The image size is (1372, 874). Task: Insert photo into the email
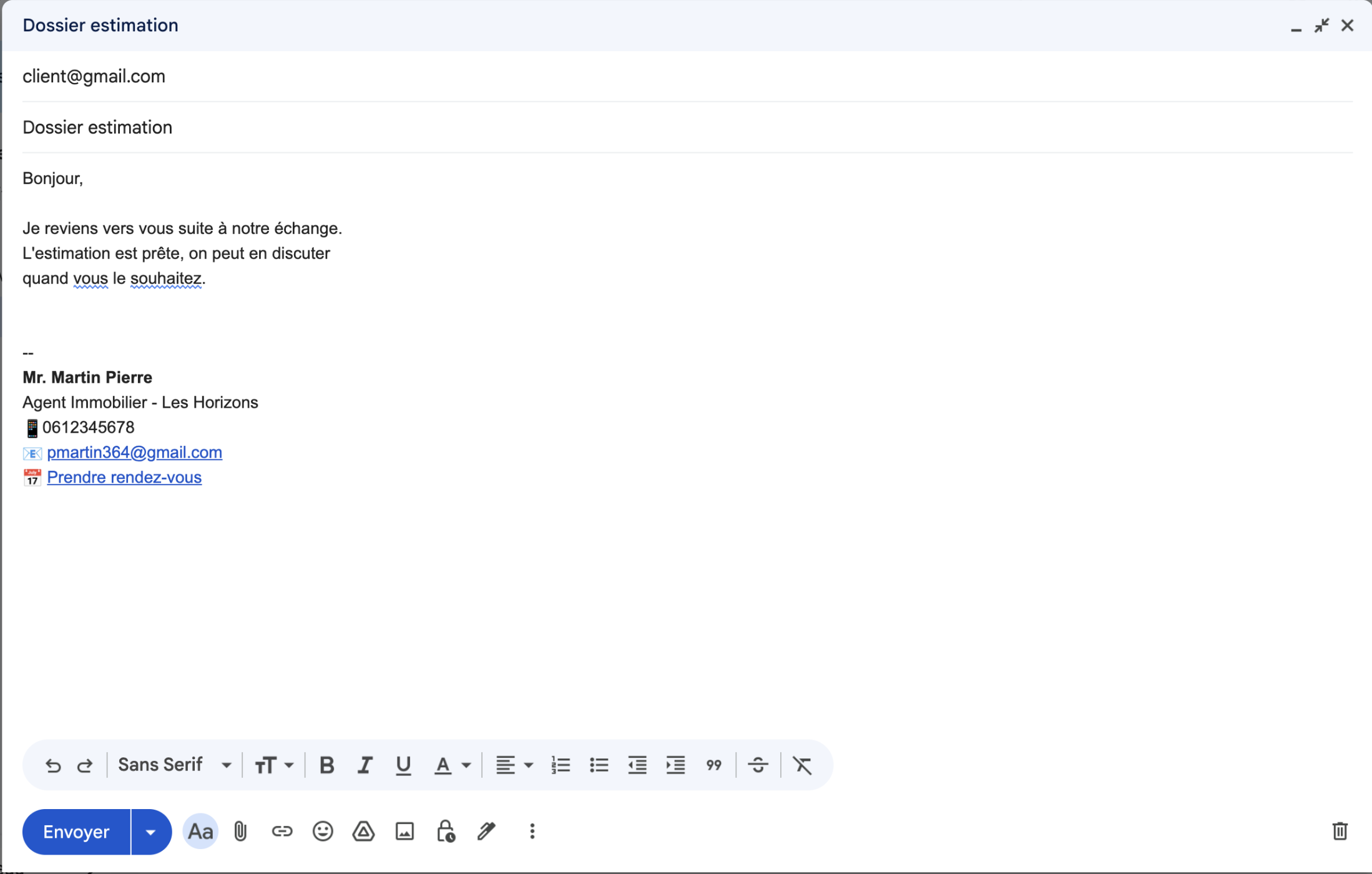pos(404,832)
